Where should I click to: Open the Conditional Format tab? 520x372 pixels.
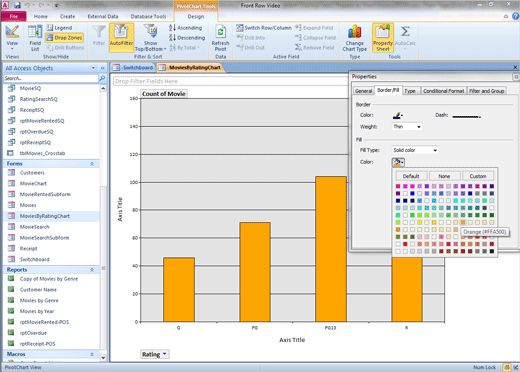coord(443,91)
